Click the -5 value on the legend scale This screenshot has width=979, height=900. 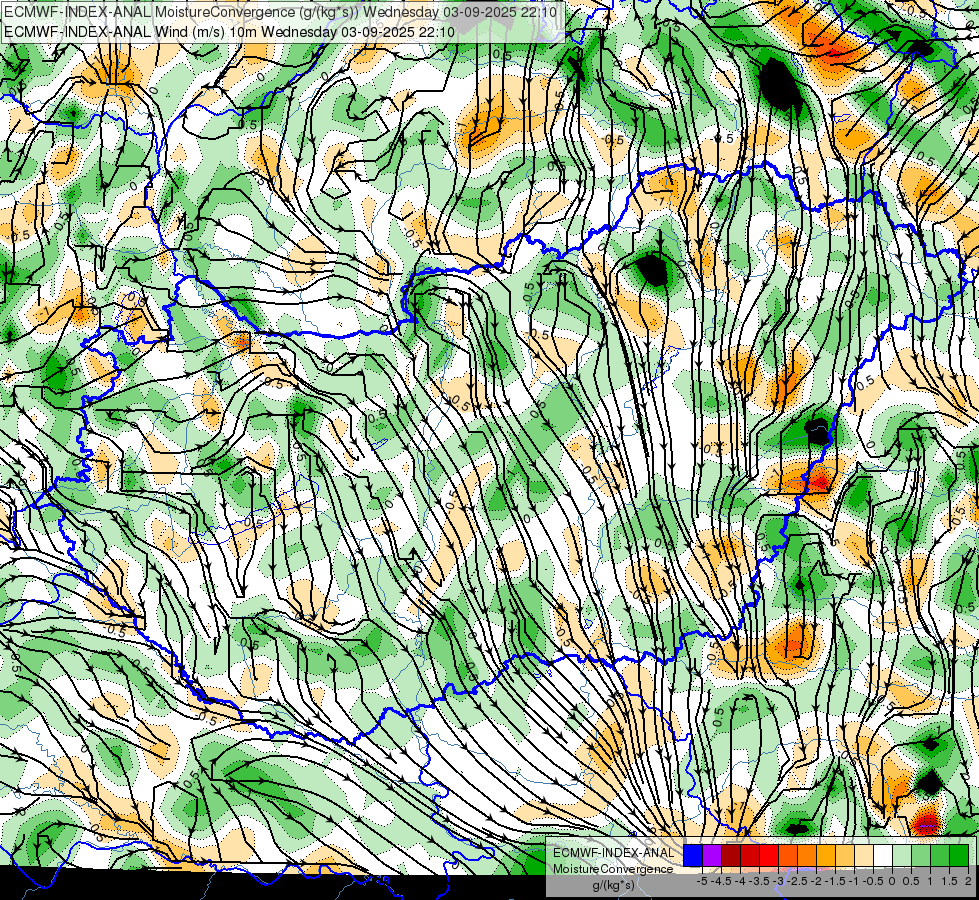pyautogui.click(x=702, y=881)
